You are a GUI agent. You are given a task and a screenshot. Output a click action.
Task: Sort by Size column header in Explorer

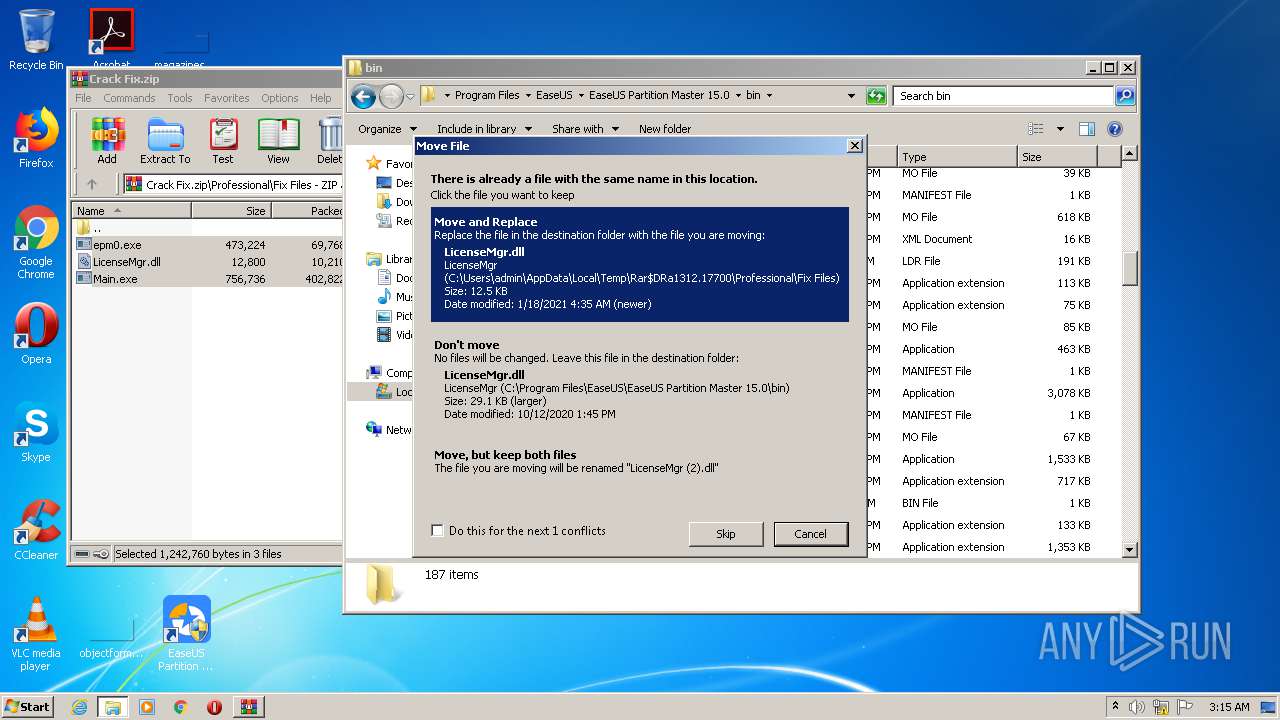[1057, 157]
